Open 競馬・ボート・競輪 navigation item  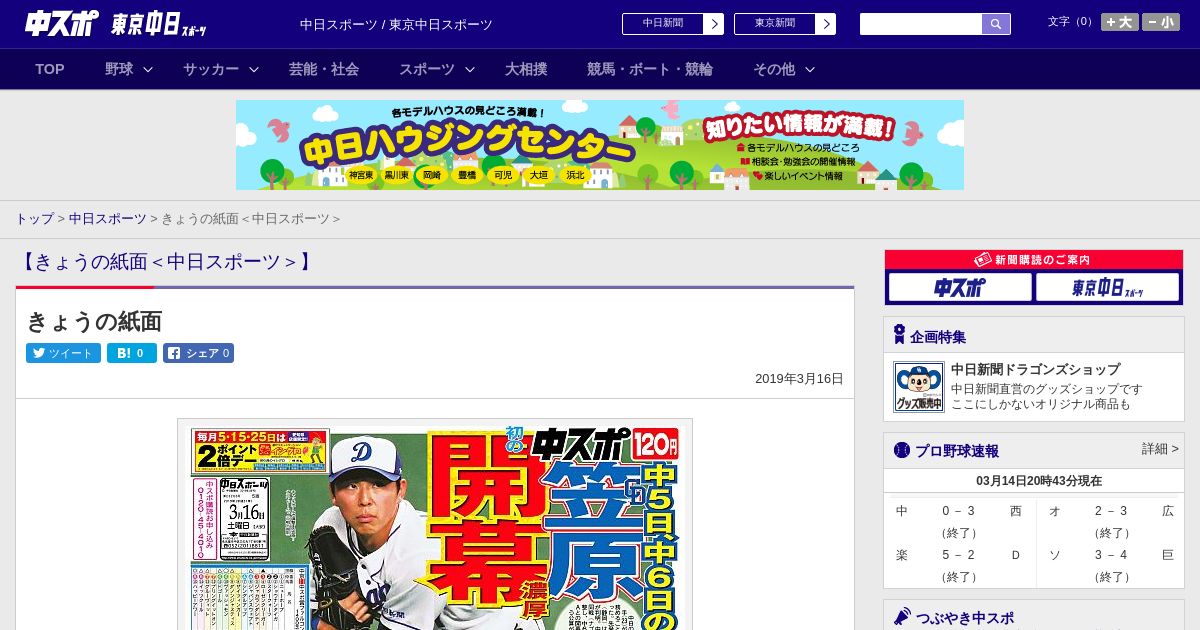(650, 69)
